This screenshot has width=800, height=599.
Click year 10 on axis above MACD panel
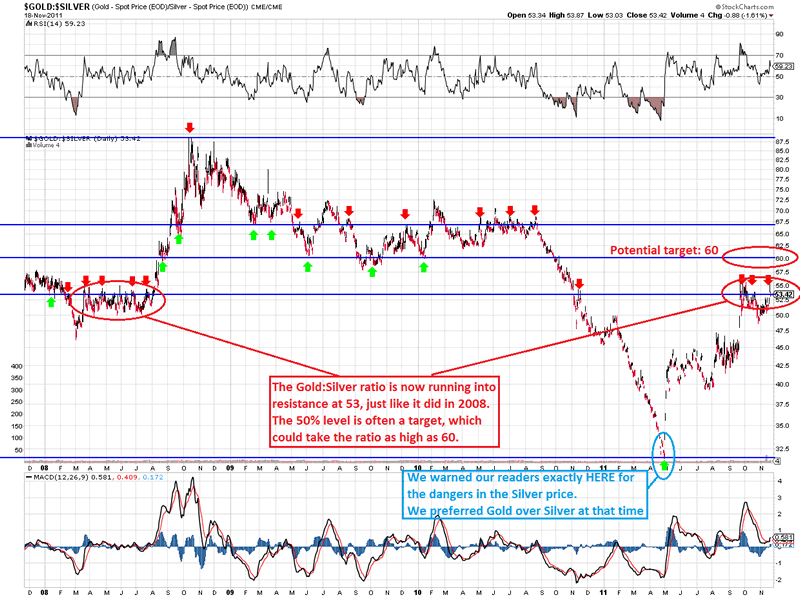(x=417, y=467)
